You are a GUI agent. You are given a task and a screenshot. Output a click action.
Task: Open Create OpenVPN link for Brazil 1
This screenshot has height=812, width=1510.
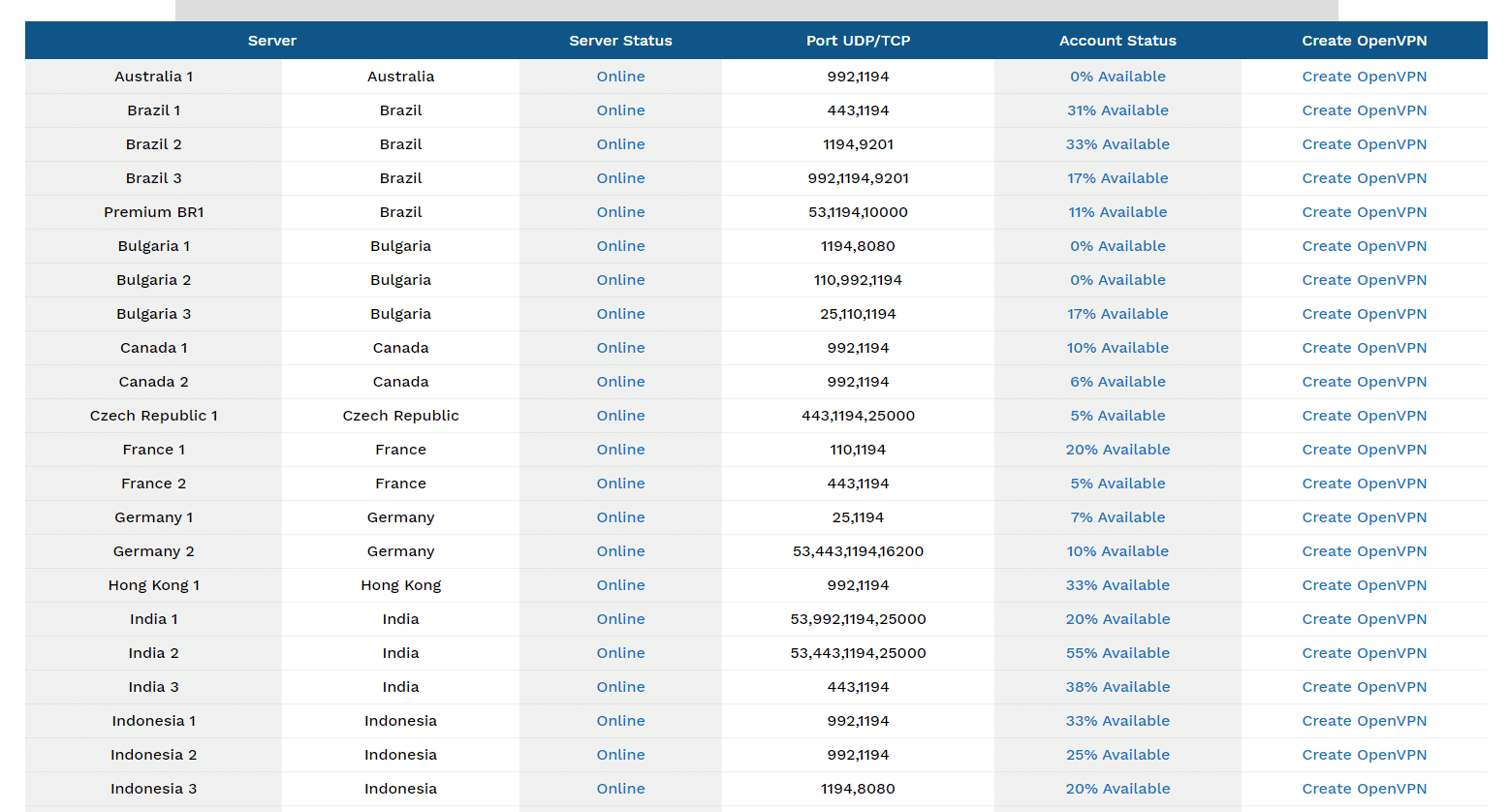pos(1364,110)
